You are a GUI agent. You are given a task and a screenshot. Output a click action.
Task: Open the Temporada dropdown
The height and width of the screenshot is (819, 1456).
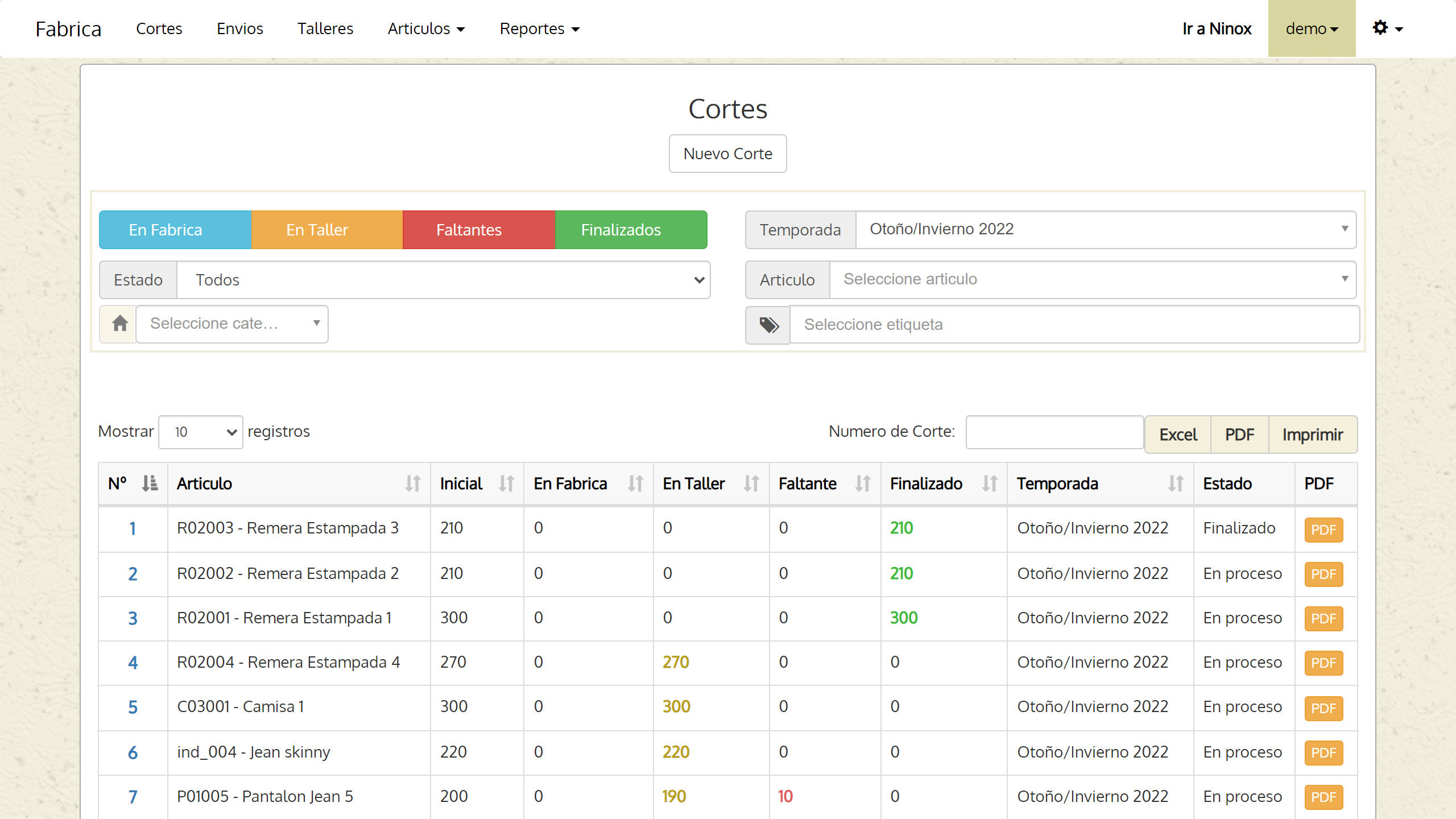tap(1106, 229)
